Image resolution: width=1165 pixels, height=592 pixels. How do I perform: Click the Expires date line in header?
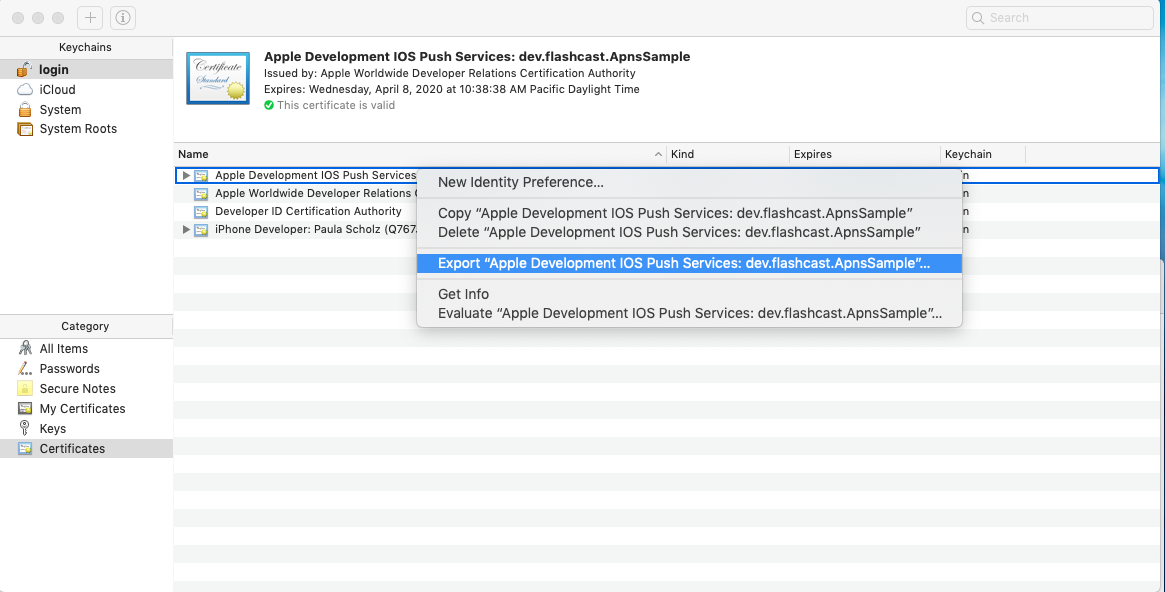click(x=452, y=89)
